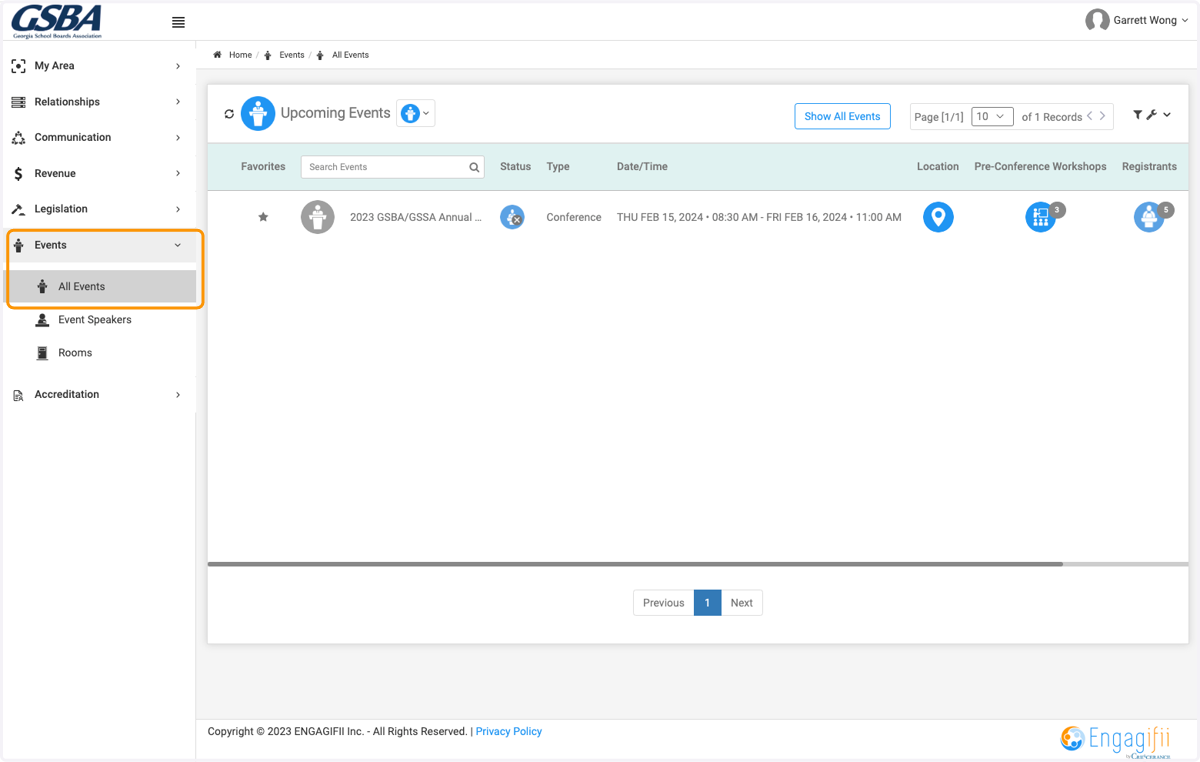Expand the Accreditation chevron
This screenshot has height=762, width=1200.
[x=178, y=395]
